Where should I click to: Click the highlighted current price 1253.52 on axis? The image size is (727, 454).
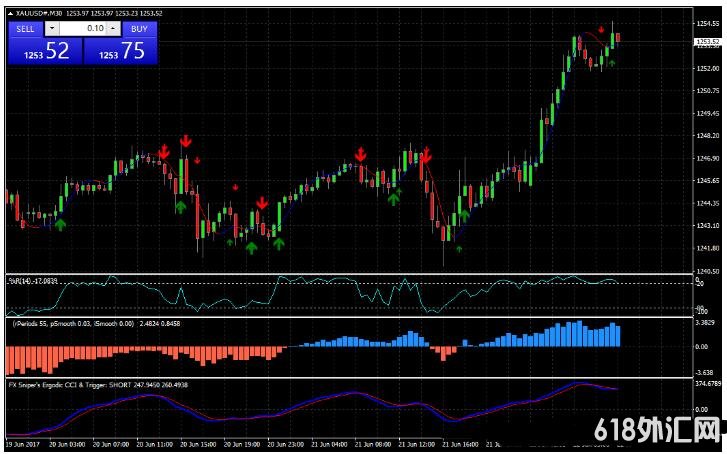click(706, 41)
